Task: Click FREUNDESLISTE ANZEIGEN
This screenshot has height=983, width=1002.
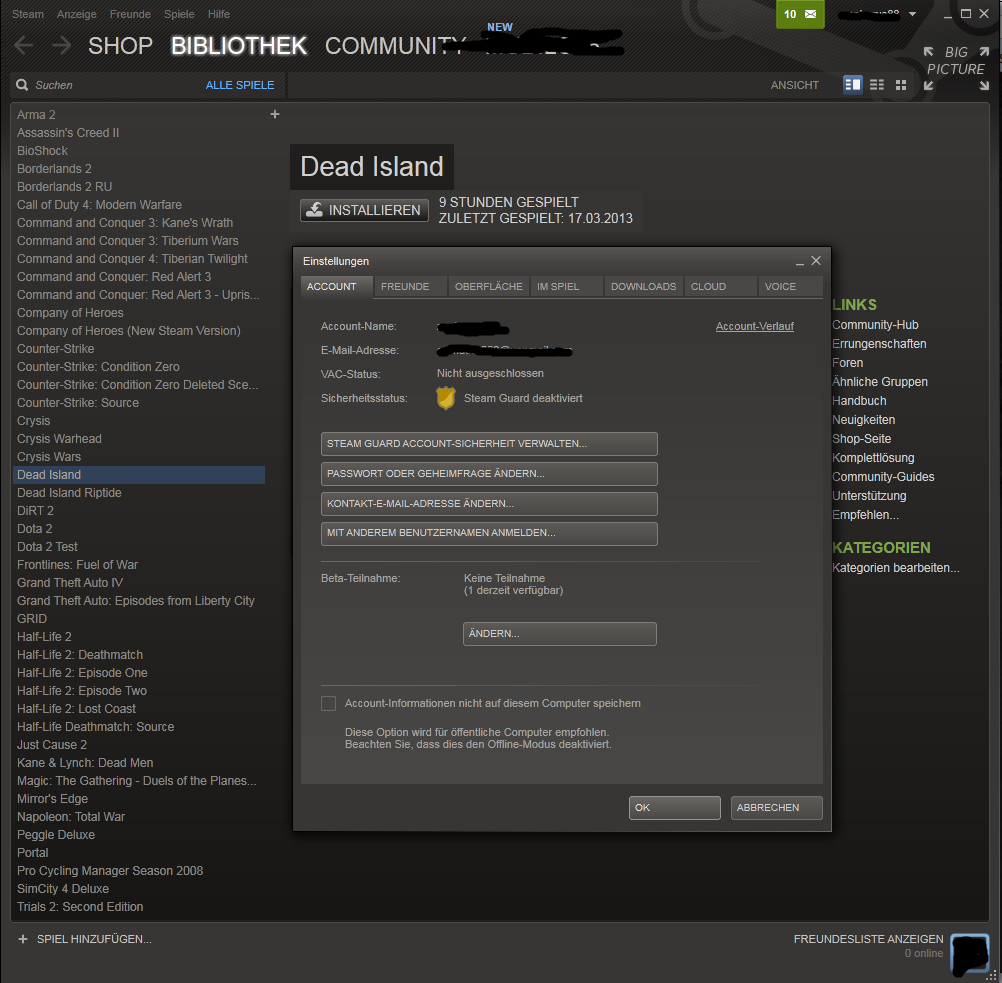Action: click(x=868, y=939)
